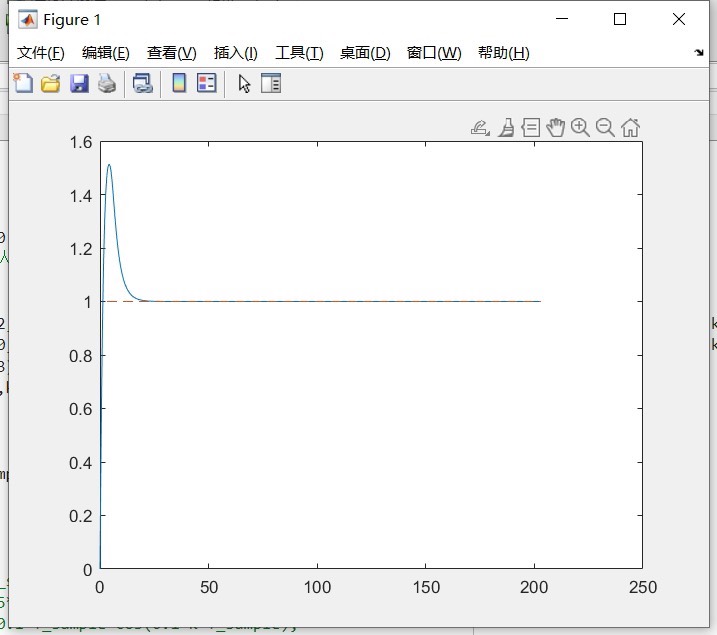Click the x-axis tick label 50
The image size is (717, 635).
click(x=209, y=587)
